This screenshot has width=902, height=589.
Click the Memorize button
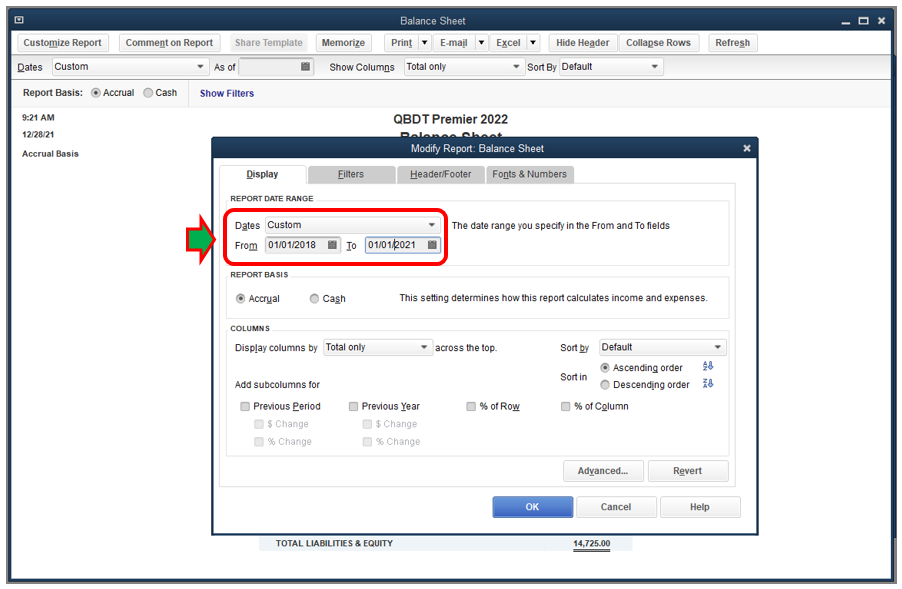point(343,43)
